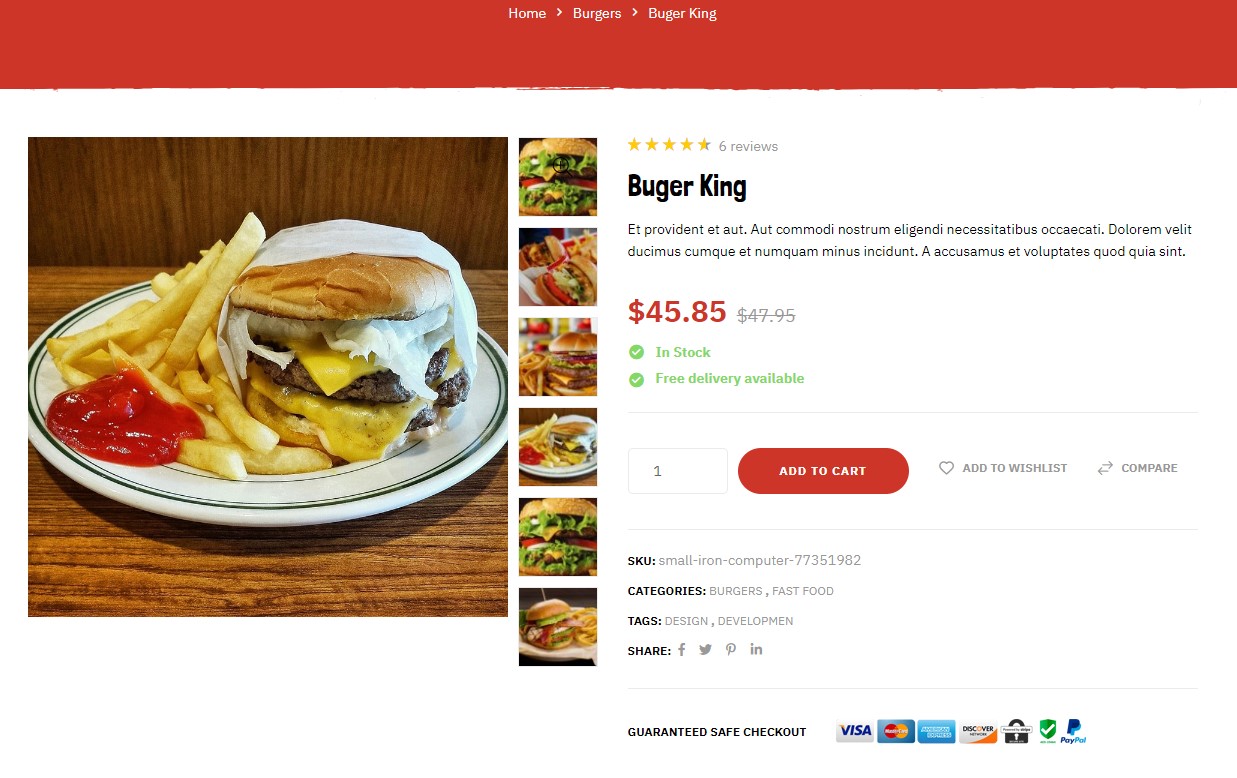
Task: Click the wishlist heart icon
Action: [x=946, y=468]
